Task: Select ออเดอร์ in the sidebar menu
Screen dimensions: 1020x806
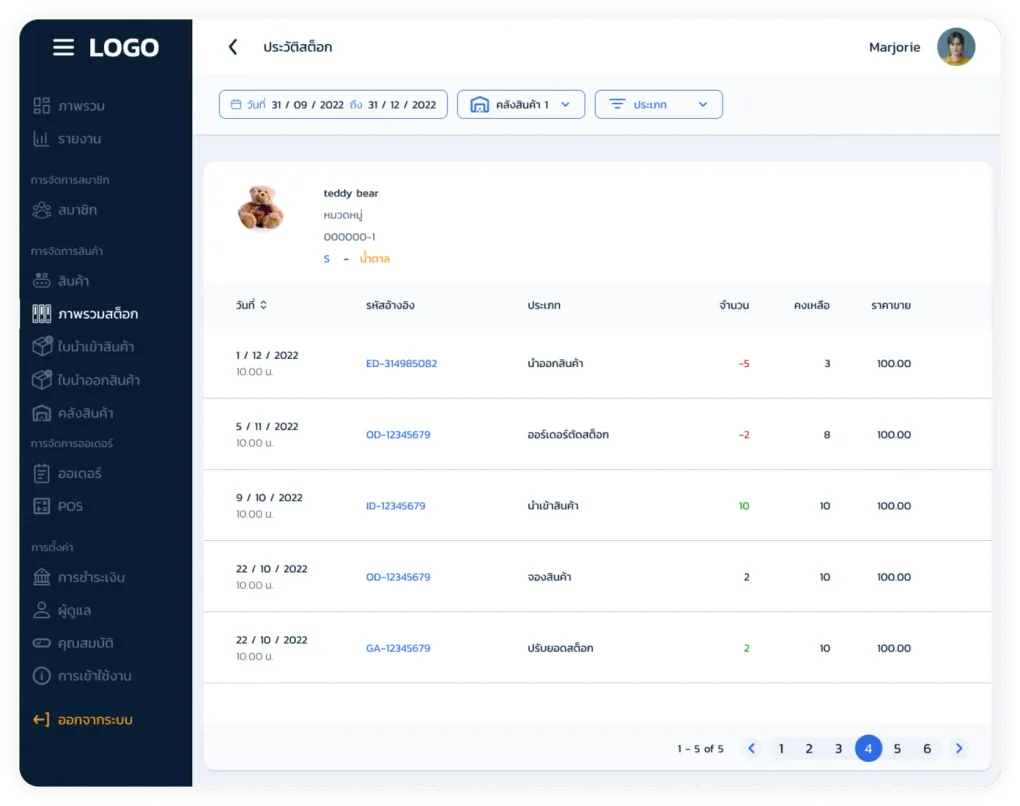Action: [67, 474]
